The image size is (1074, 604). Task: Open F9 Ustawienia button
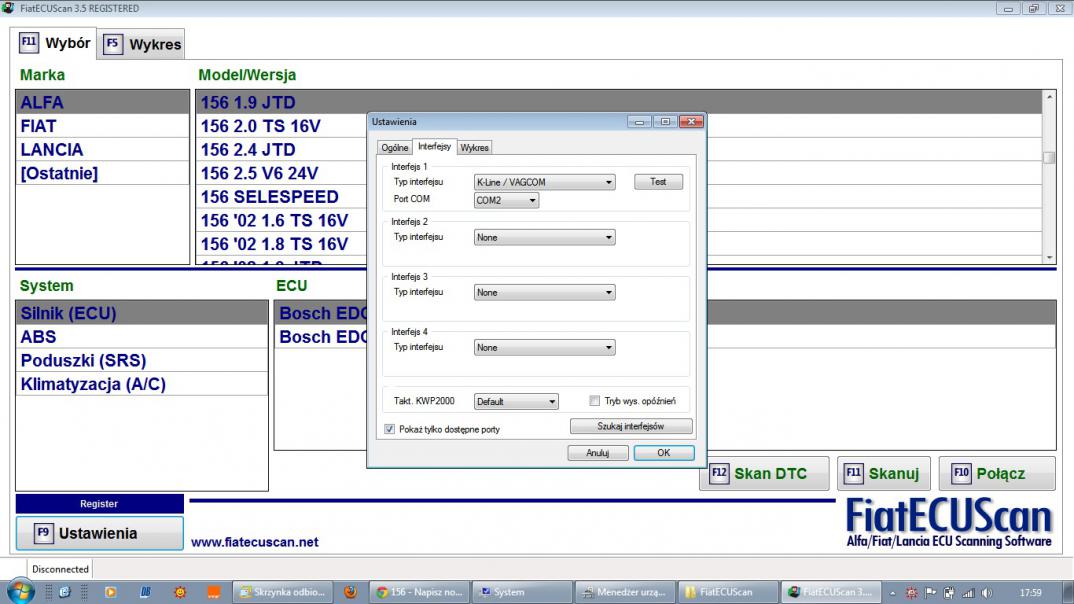[x=99, y=533]
